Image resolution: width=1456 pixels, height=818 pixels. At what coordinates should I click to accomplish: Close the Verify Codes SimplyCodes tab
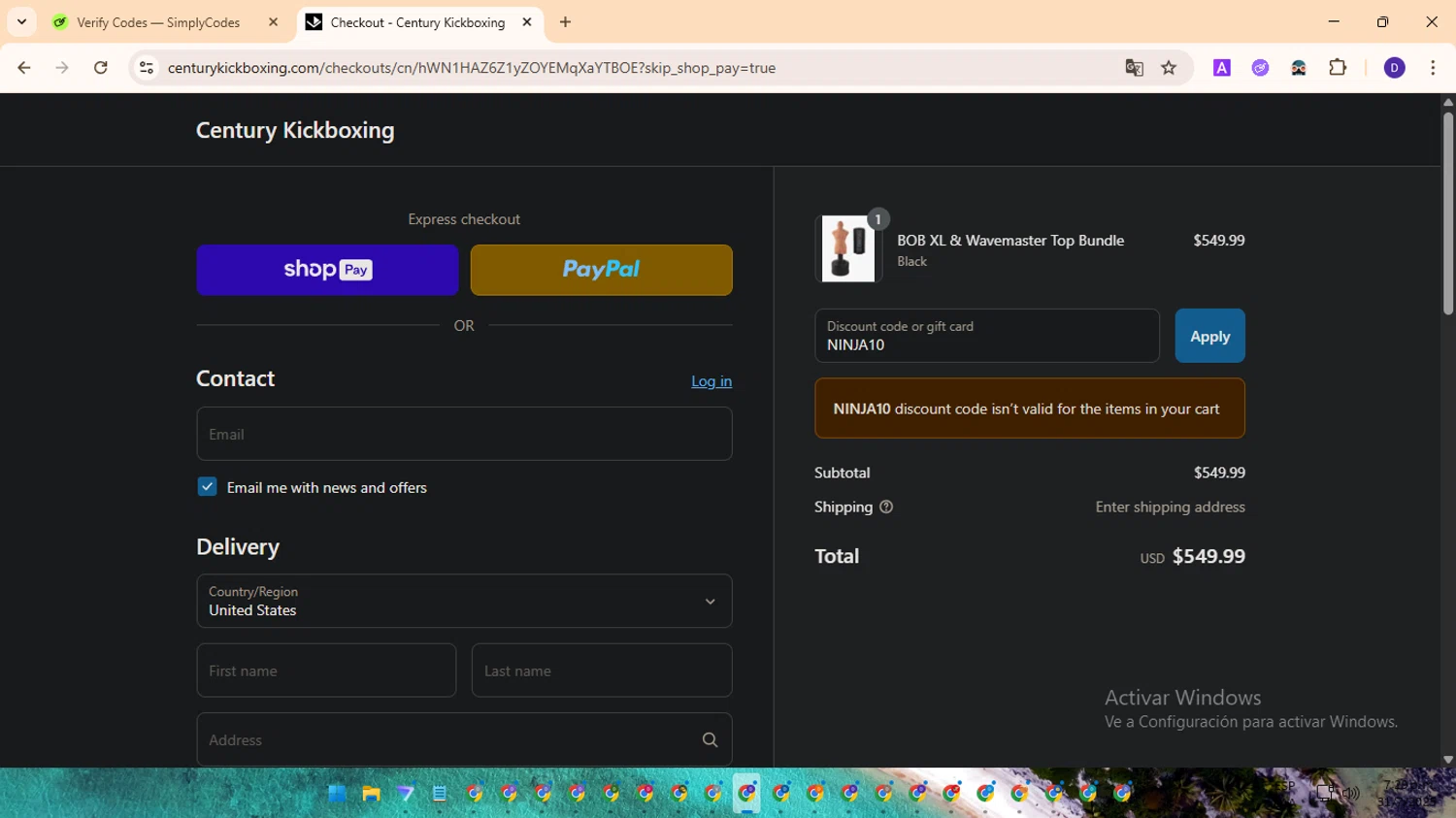click(273, 21)
